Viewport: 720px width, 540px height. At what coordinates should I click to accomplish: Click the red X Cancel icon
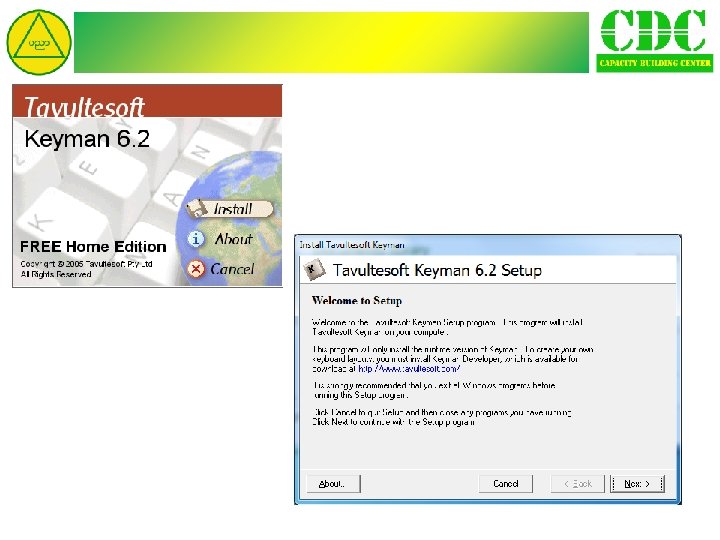pos(196,269)
